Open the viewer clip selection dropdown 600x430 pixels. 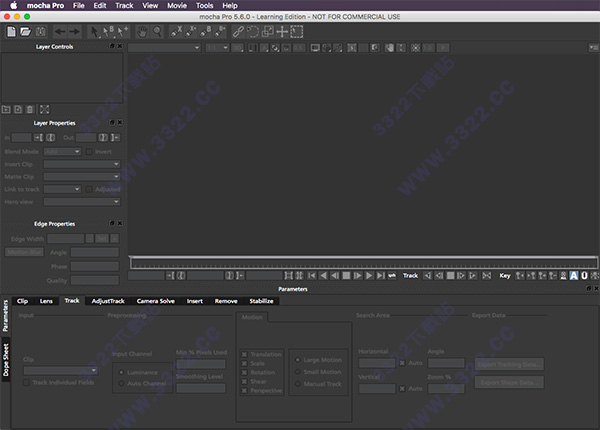tap(165, 48)
